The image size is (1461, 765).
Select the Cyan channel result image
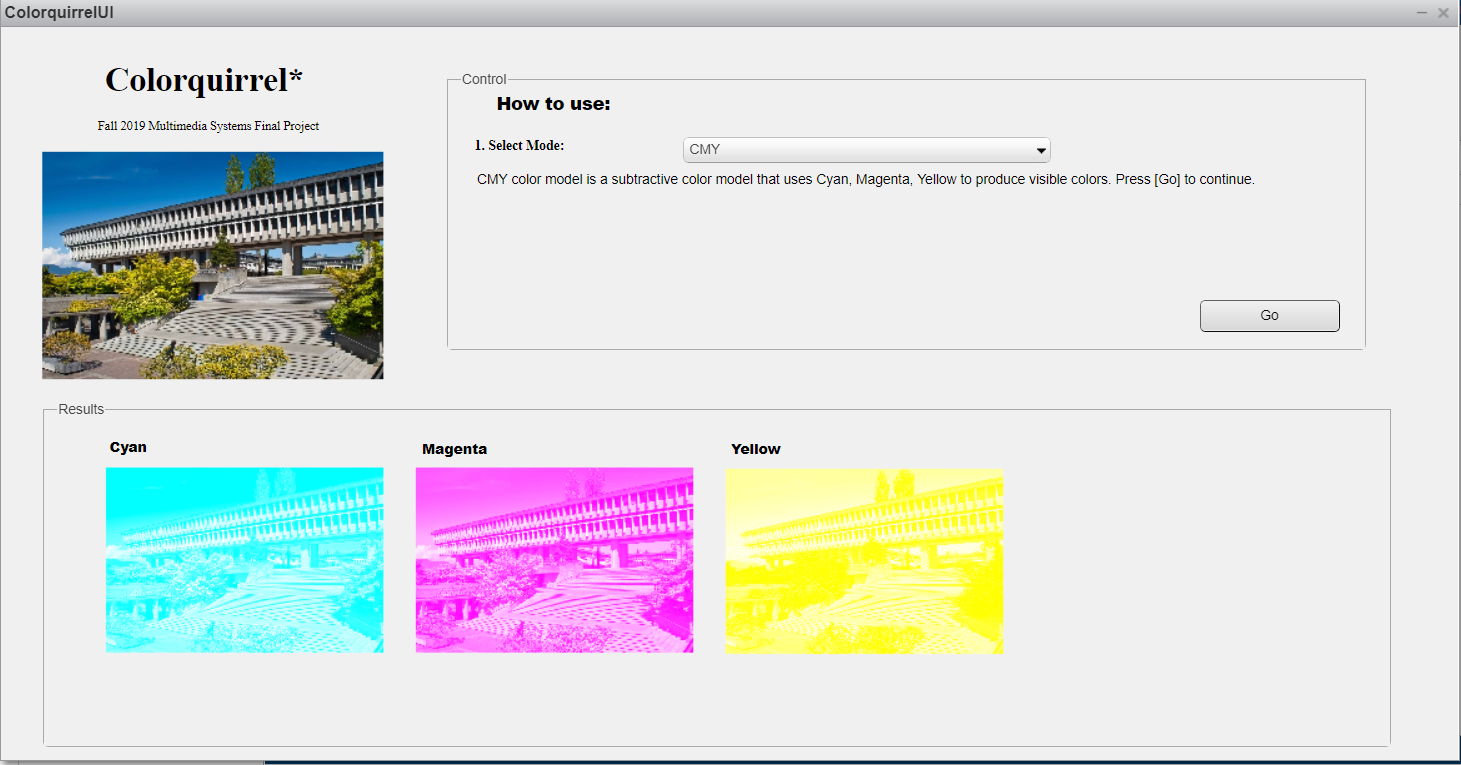(x=245, y=560)
